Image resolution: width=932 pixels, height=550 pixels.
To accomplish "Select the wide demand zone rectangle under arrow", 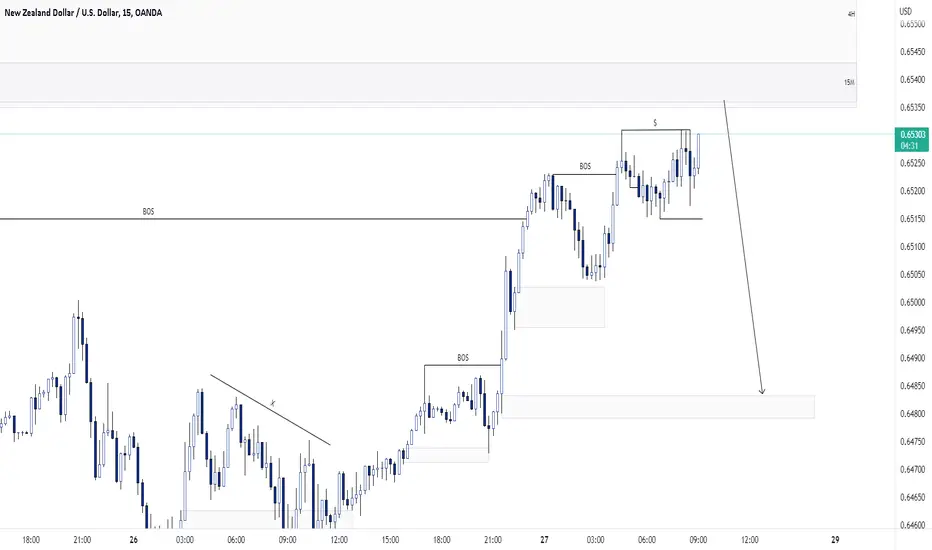I will tap(658, 407).
